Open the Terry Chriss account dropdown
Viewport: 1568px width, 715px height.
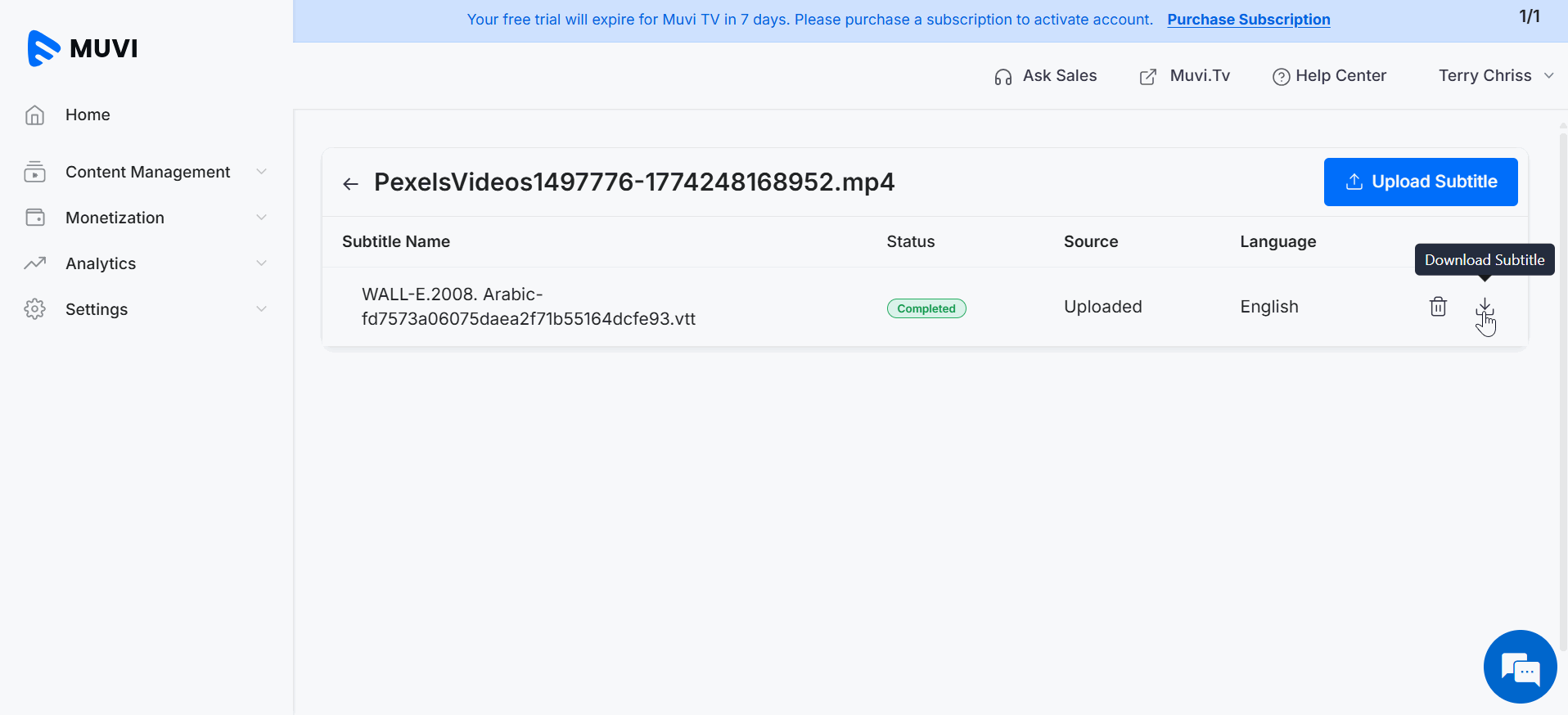[1495, 76]
